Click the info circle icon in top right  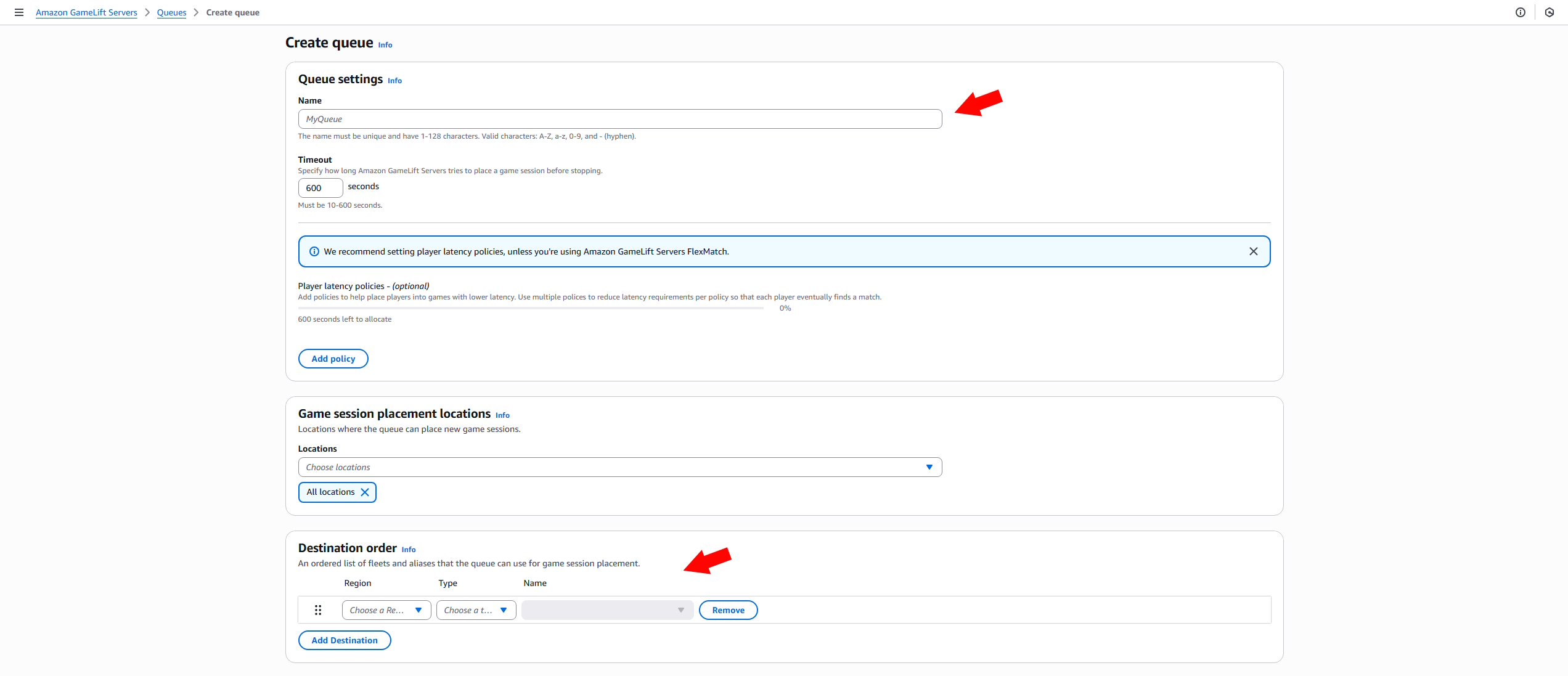[x=1521, y=12]
